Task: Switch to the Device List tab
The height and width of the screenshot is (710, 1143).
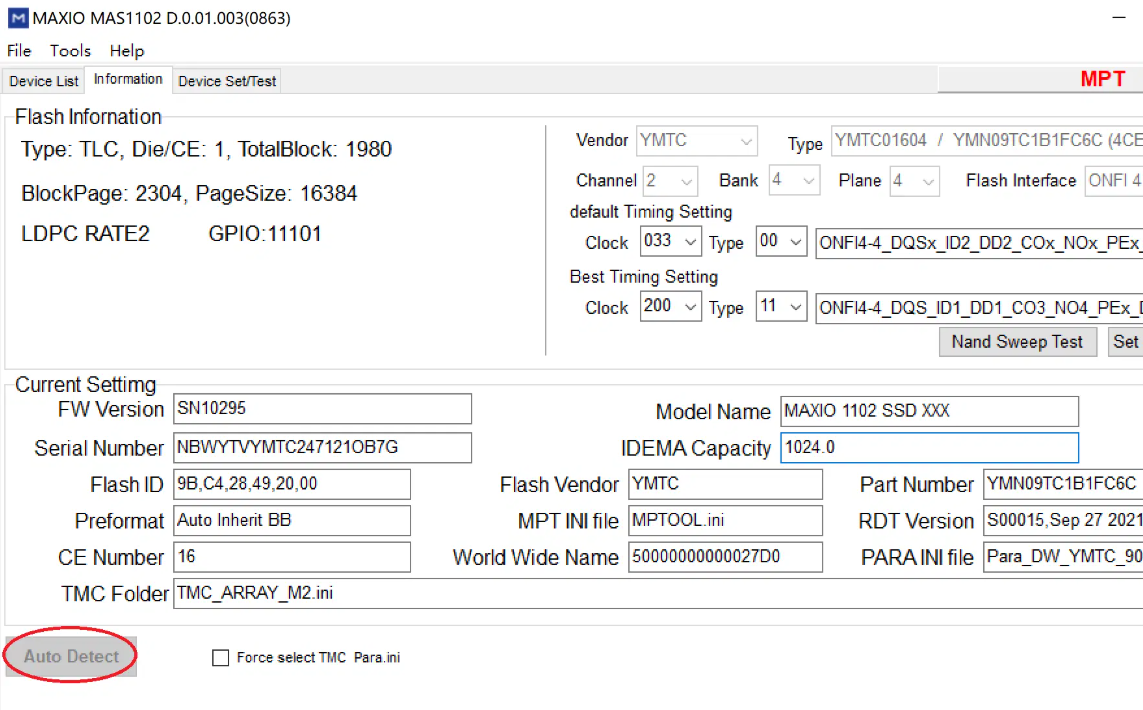Action: (x=44, y=81)
